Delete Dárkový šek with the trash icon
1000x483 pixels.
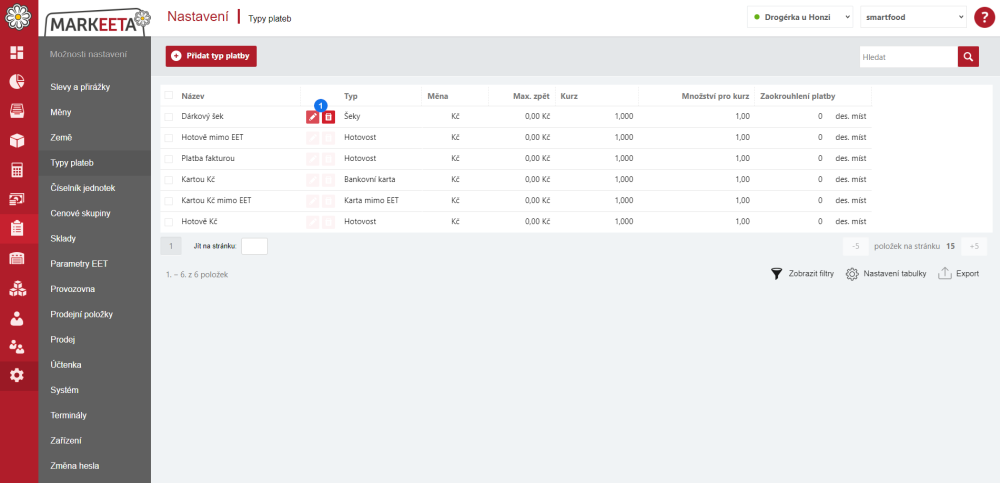(328, 117)
